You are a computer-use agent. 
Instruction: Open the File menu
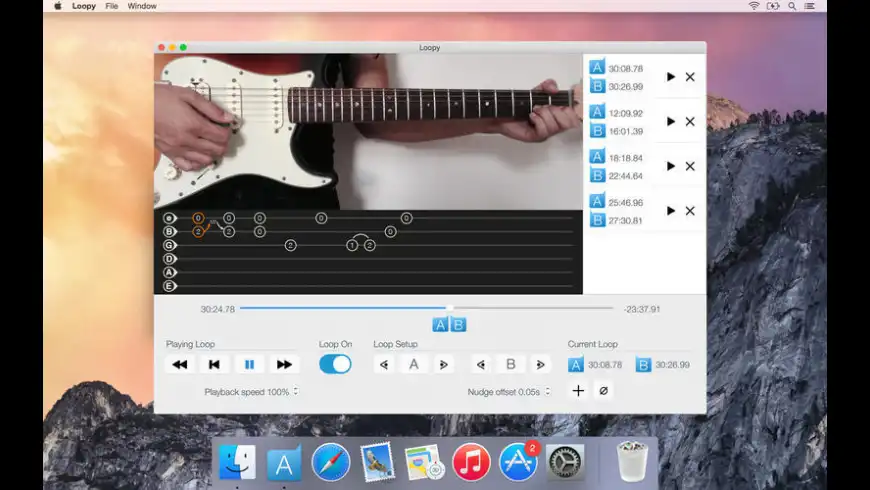pos(111,6)
